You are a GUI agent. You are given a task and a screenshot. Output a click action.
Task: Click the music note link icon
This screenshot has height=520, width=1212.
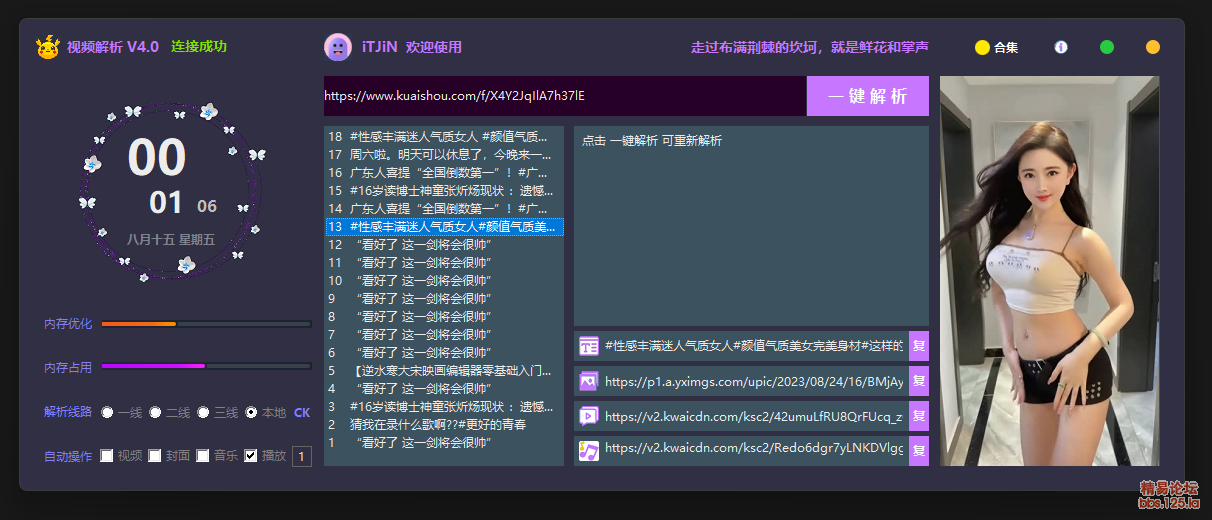tap(589, 451)
